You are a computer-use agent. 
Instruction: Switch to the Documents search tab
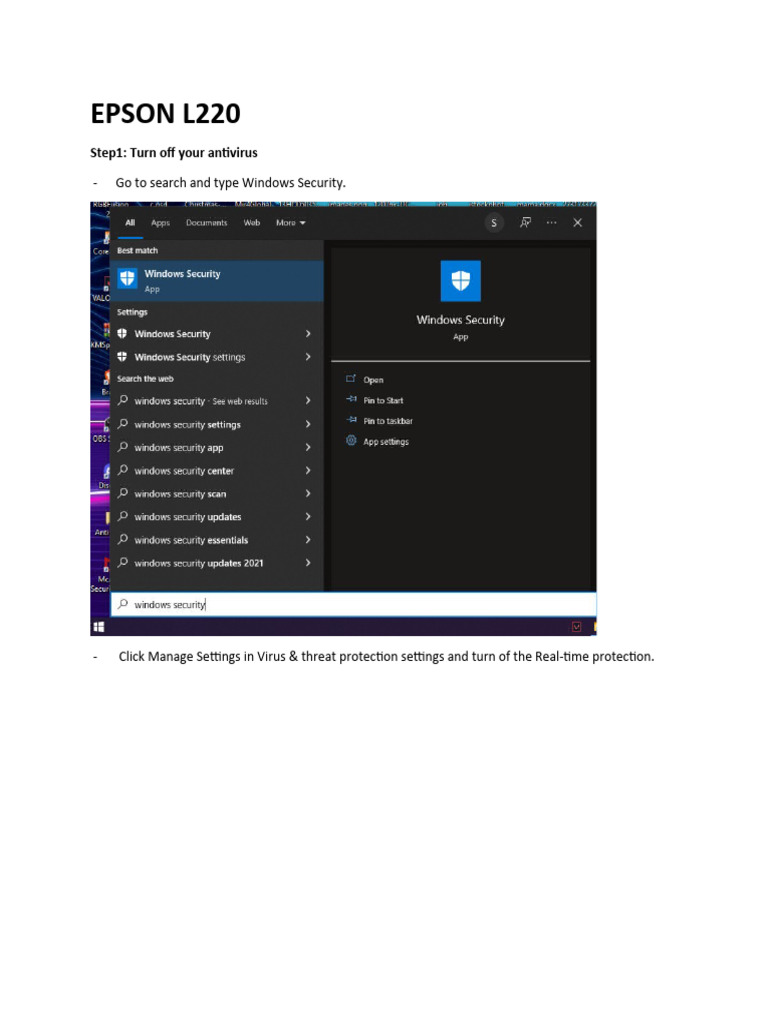(206, 223)
